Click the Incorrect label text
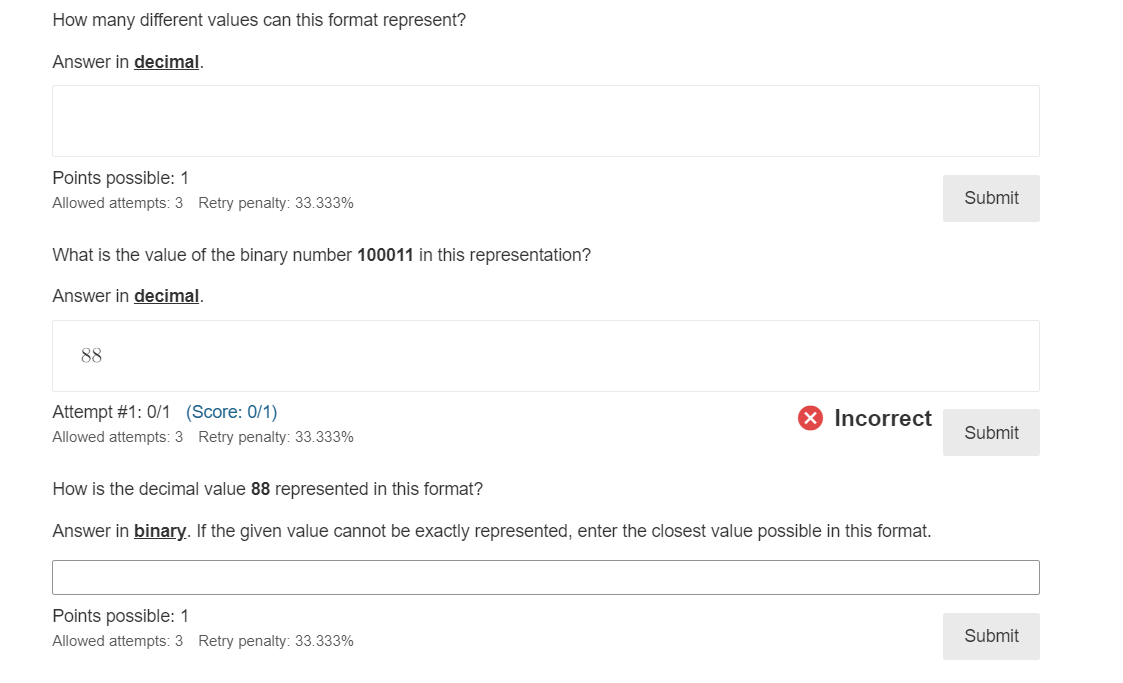This screenshot has height=683, width=1123. tap(880, 418)
